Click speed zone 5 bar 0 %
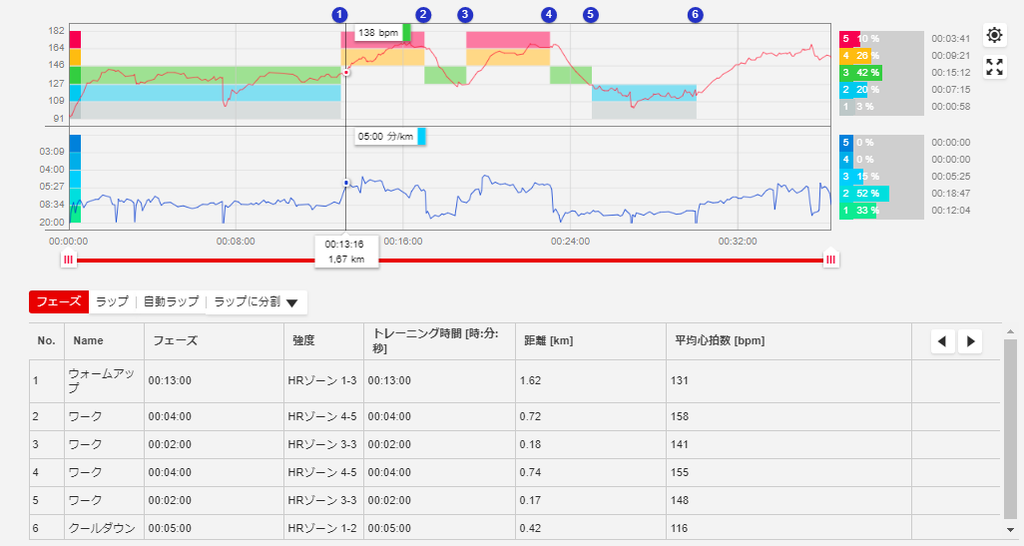The width and height of the screenshot is (1024, 546). (881, 142)
